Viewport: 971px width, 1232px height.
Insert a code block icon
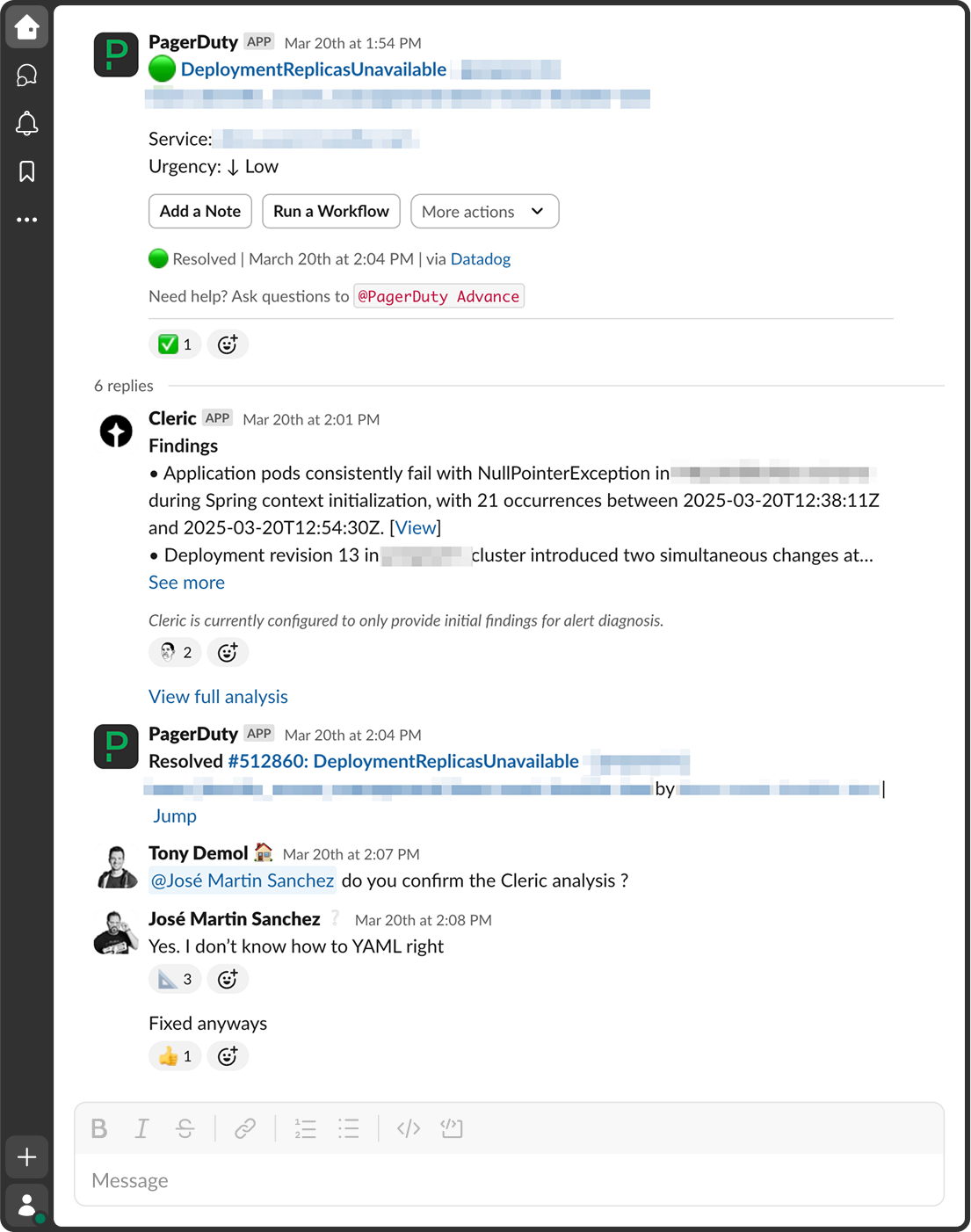click(x=452, y=1128)
